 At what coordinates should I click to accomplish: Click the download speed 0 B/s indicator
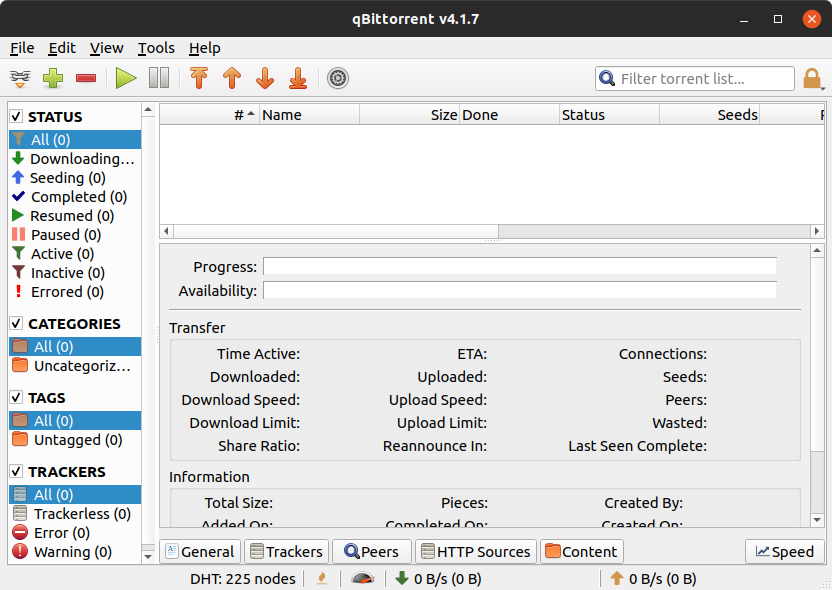[438, 579]
